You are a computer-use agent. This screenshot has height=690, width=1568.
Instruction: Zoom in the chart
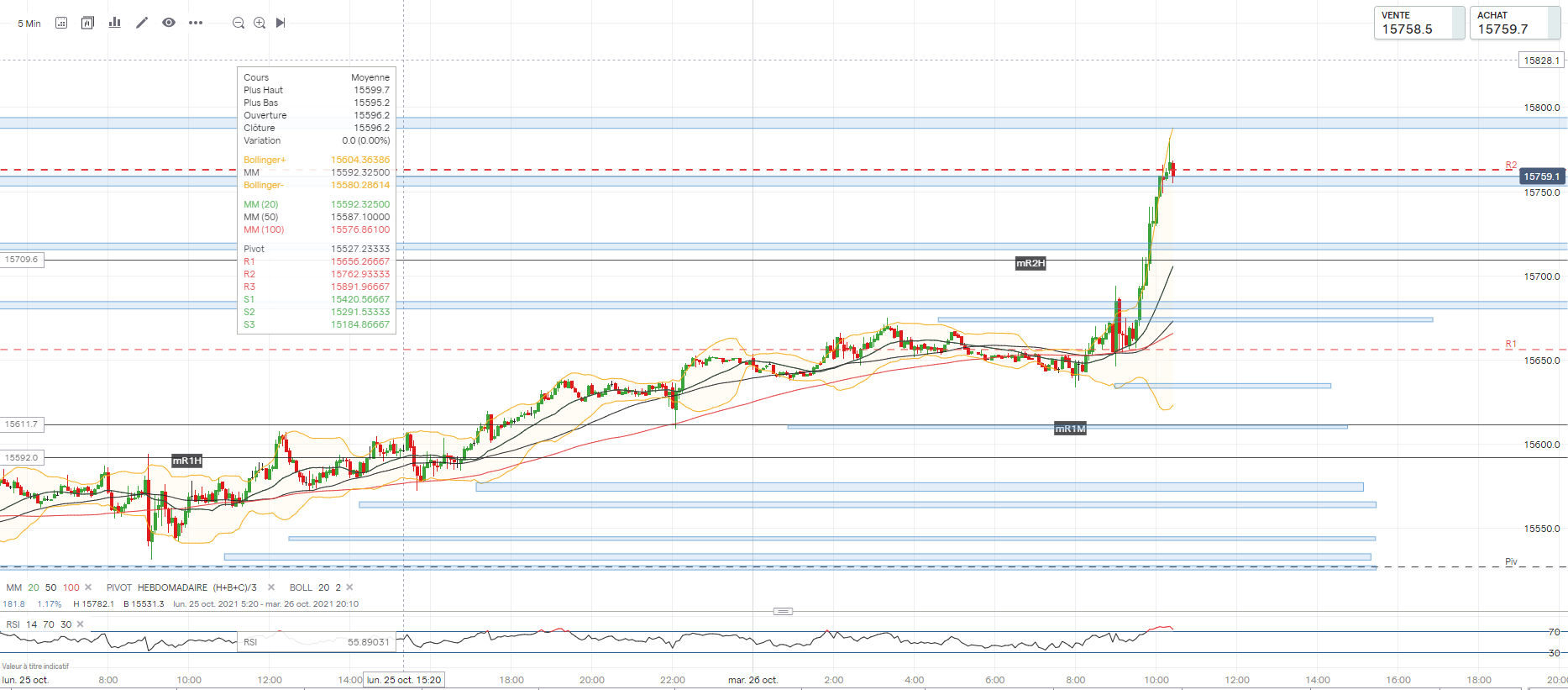260,23
